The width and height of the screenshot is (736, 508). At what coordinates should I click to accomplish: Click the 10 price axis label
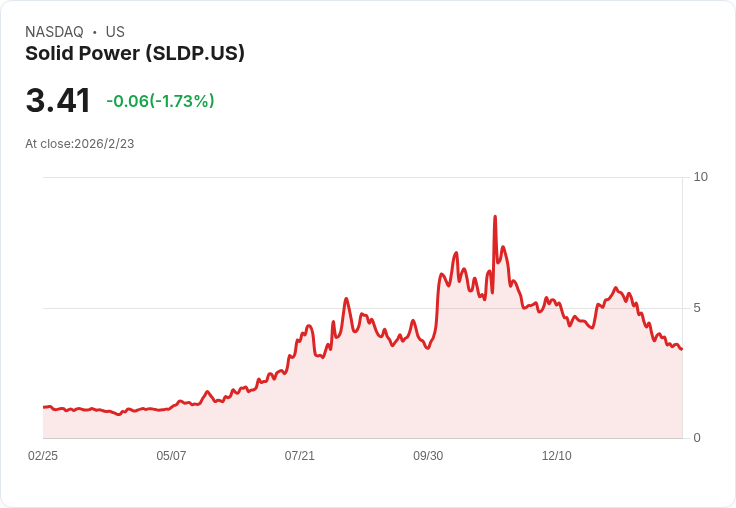tap(700, 177)
